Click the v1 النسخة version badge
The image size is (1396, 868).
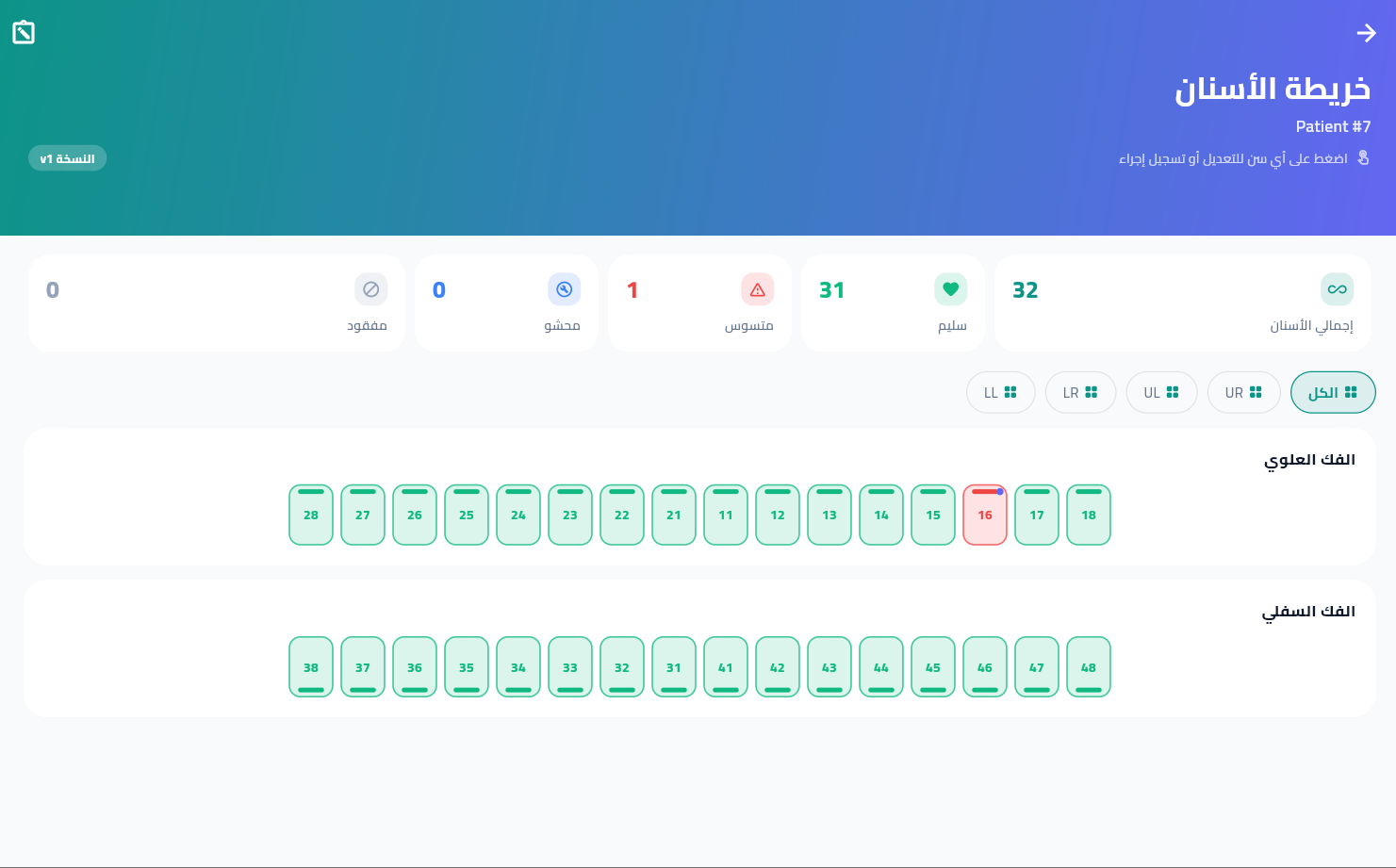67,158
